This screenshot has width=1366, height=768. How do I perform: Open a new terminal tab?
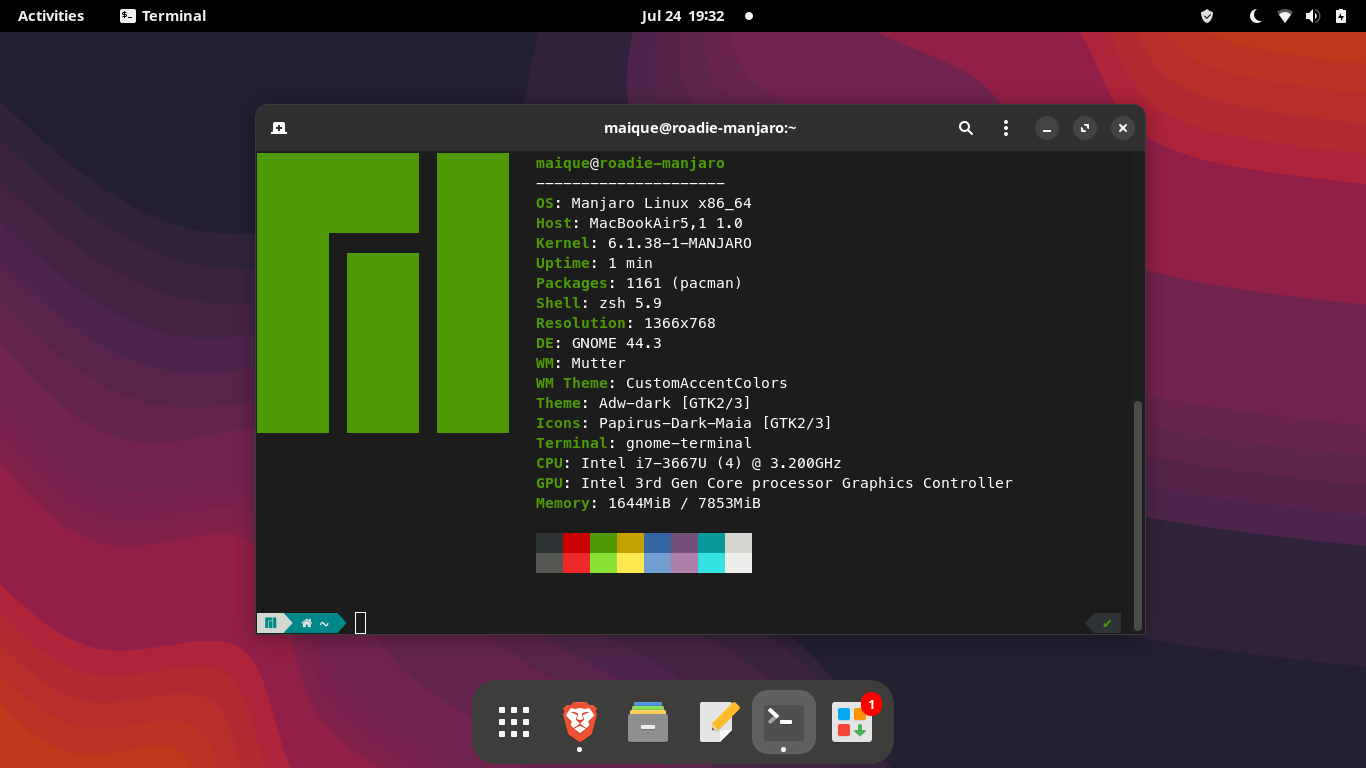(x=279, y=128)
